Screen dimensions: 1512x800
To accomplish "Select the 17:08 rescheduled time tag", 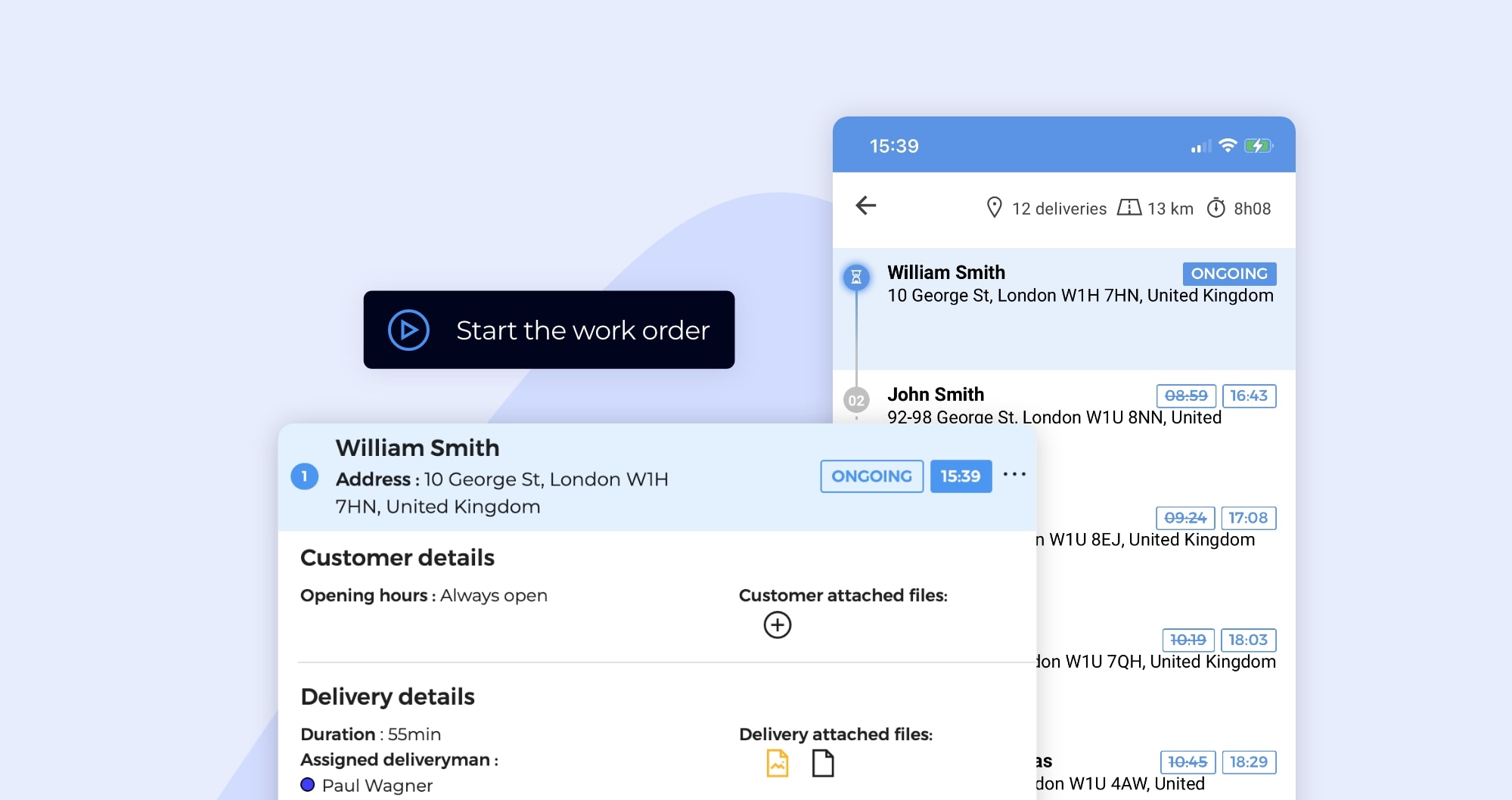I will 1247,518.
